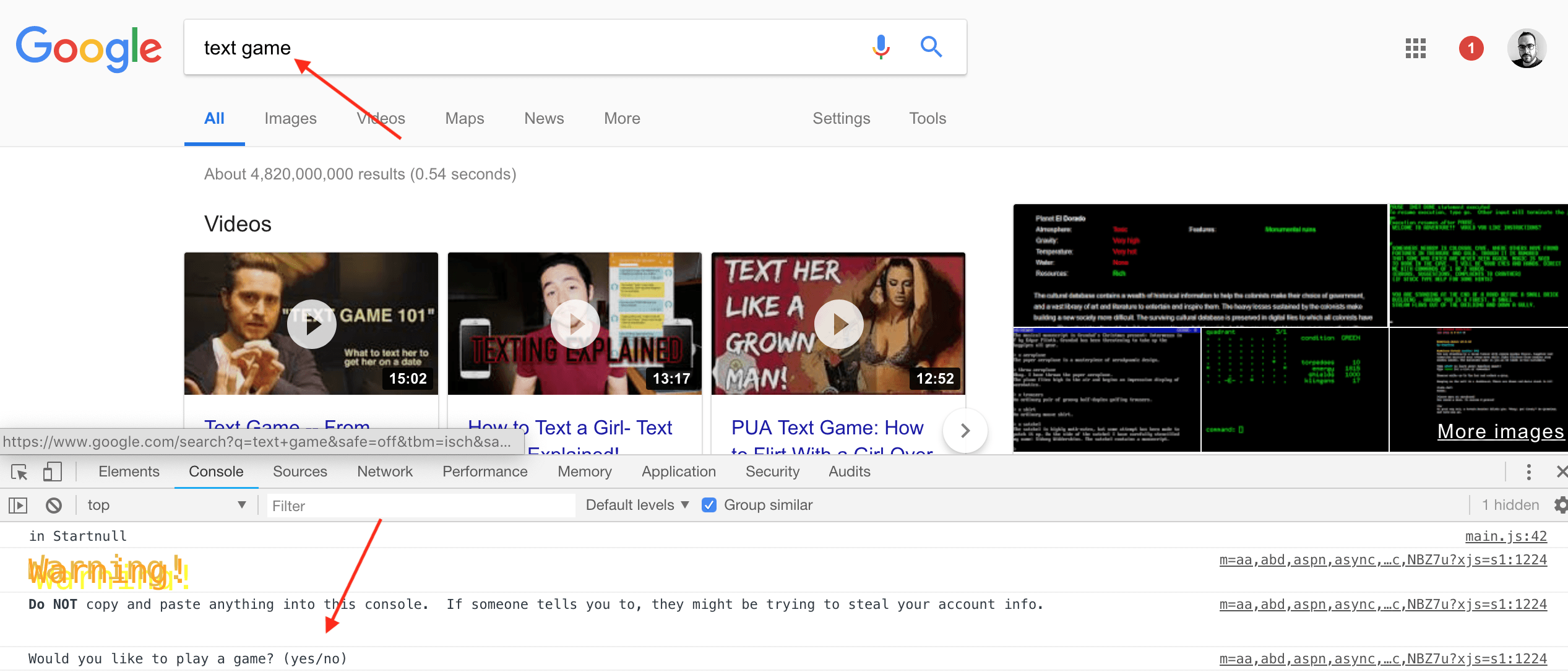Open the Sources DevTools tab
The height and width of the screenshot is (672, 1568).
click(x=300, y=472)
